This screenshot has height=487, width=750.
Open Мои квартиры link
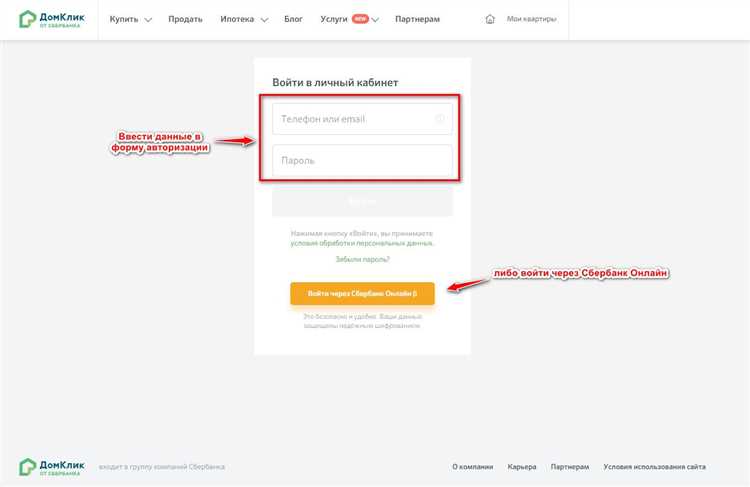531,19
